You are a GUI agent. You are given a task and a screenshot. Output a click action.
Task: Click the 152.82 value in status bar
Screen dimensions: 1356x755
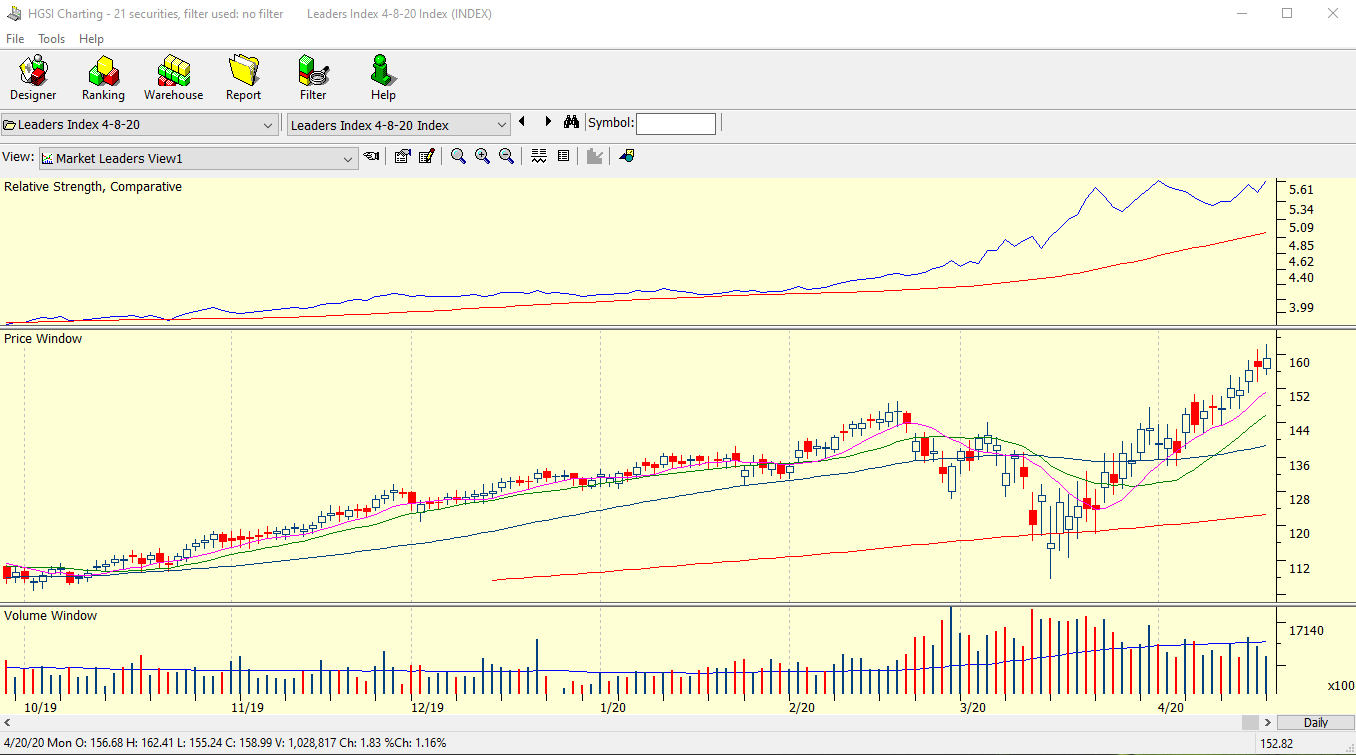(1278, 744)
